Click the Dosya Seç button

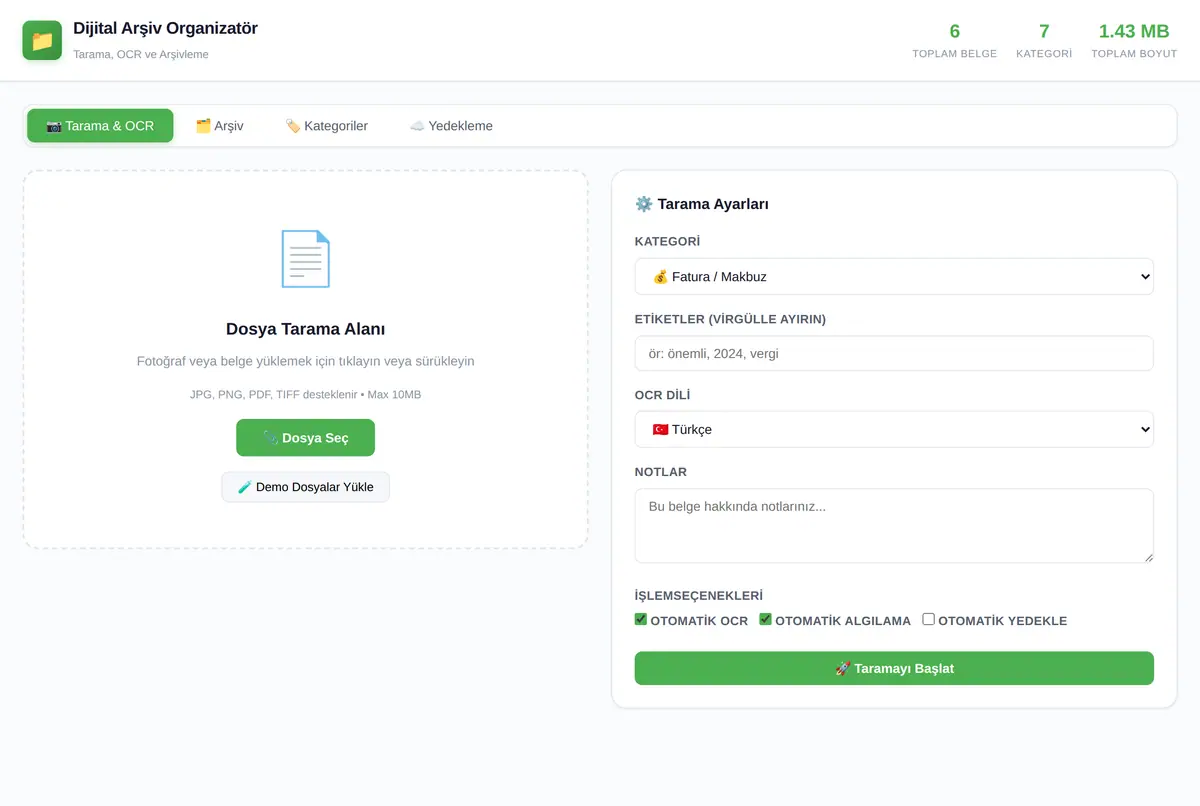(x=305, y=438)
